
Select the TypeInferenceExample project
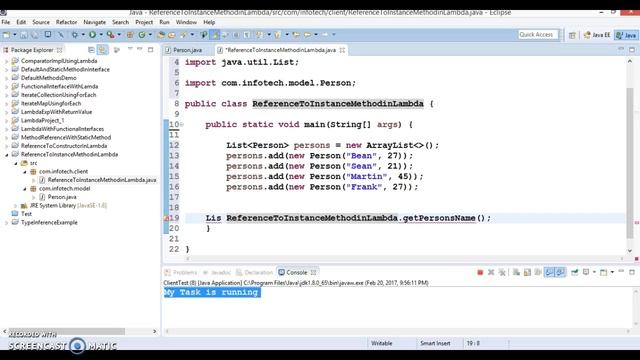point(49,222)
